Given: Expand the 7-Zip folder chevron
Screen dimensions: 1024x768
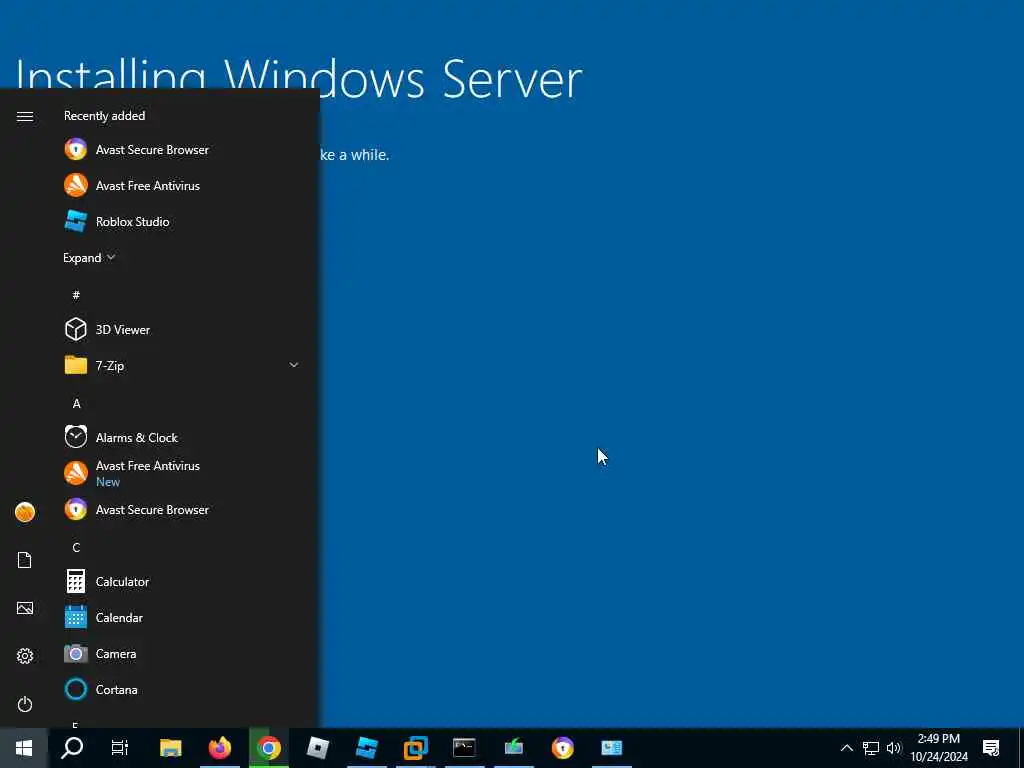Looking at the screenshot, I should (x=294, y=365).
